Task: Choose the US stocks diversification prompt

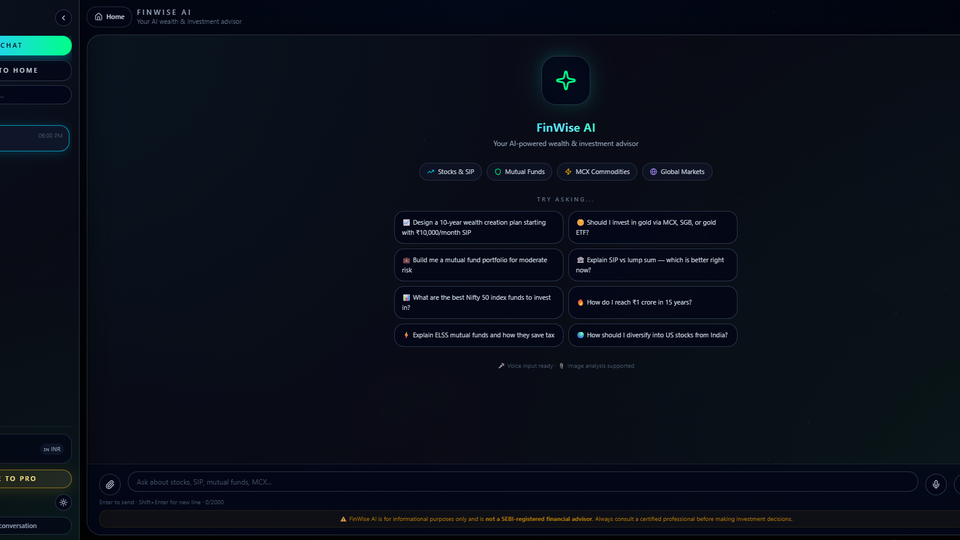Action: coord(652,335)
